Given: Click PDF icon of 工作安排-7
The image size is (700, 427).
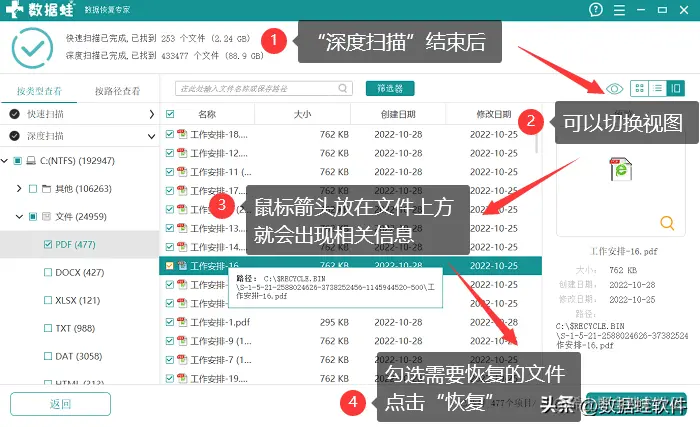Looking at the screenshot, I should (x=182, y=359).
